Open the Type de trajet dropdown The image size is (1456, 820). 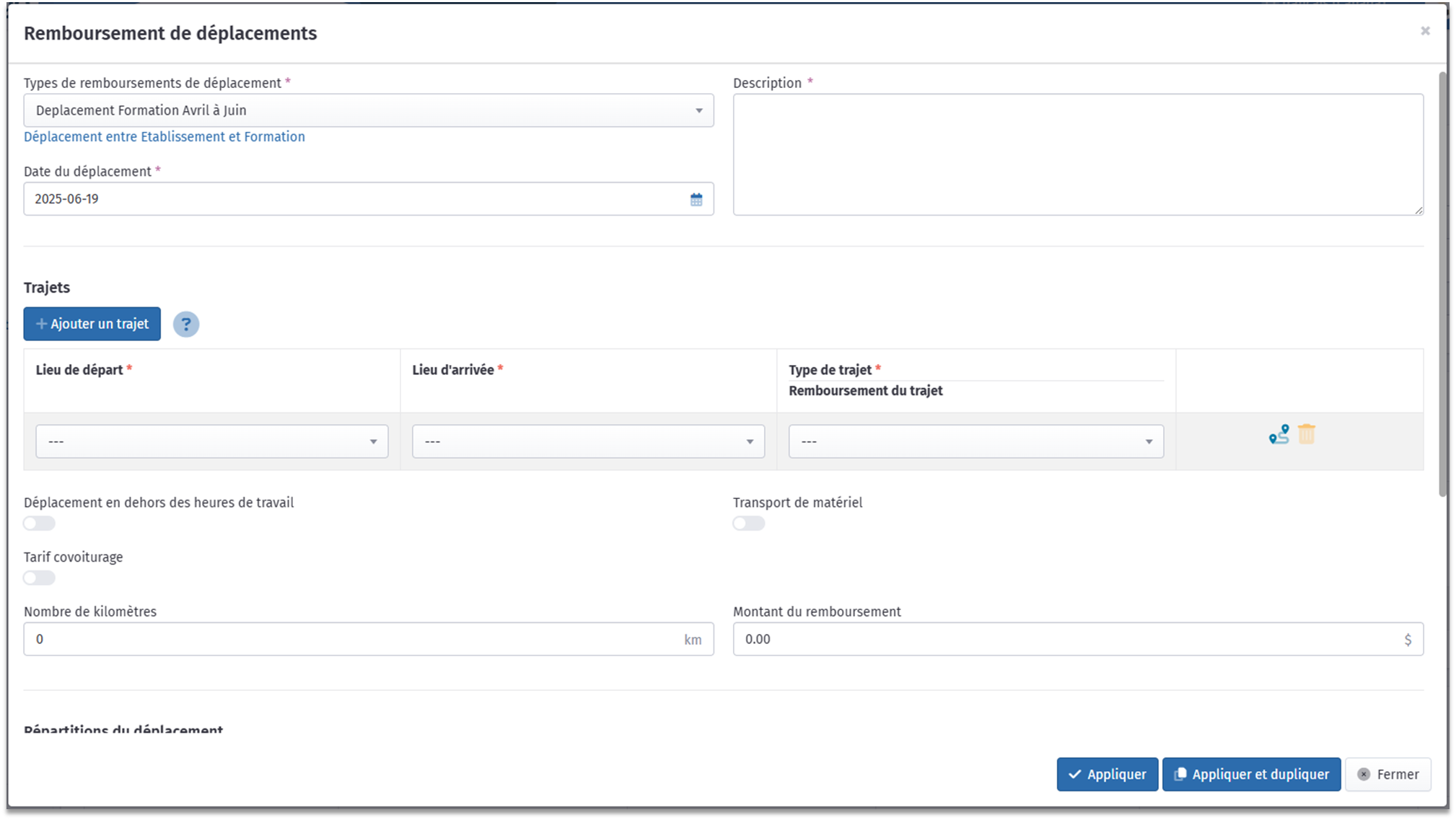975,441
